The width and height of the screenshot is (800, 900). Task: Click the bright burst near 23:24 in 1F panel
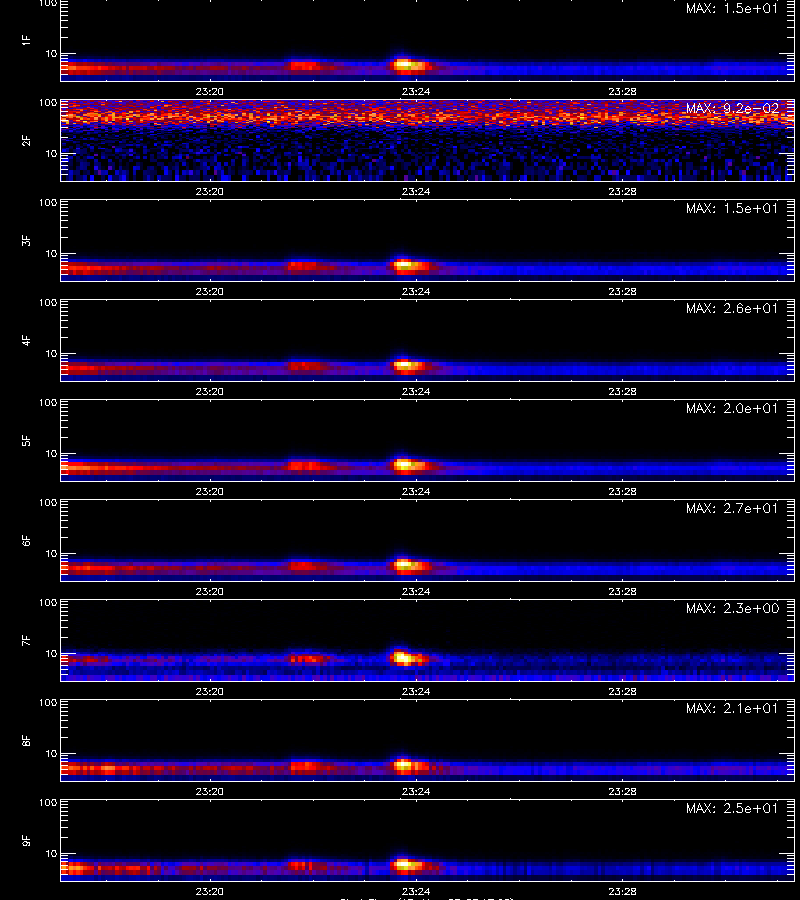coord(409,65)
